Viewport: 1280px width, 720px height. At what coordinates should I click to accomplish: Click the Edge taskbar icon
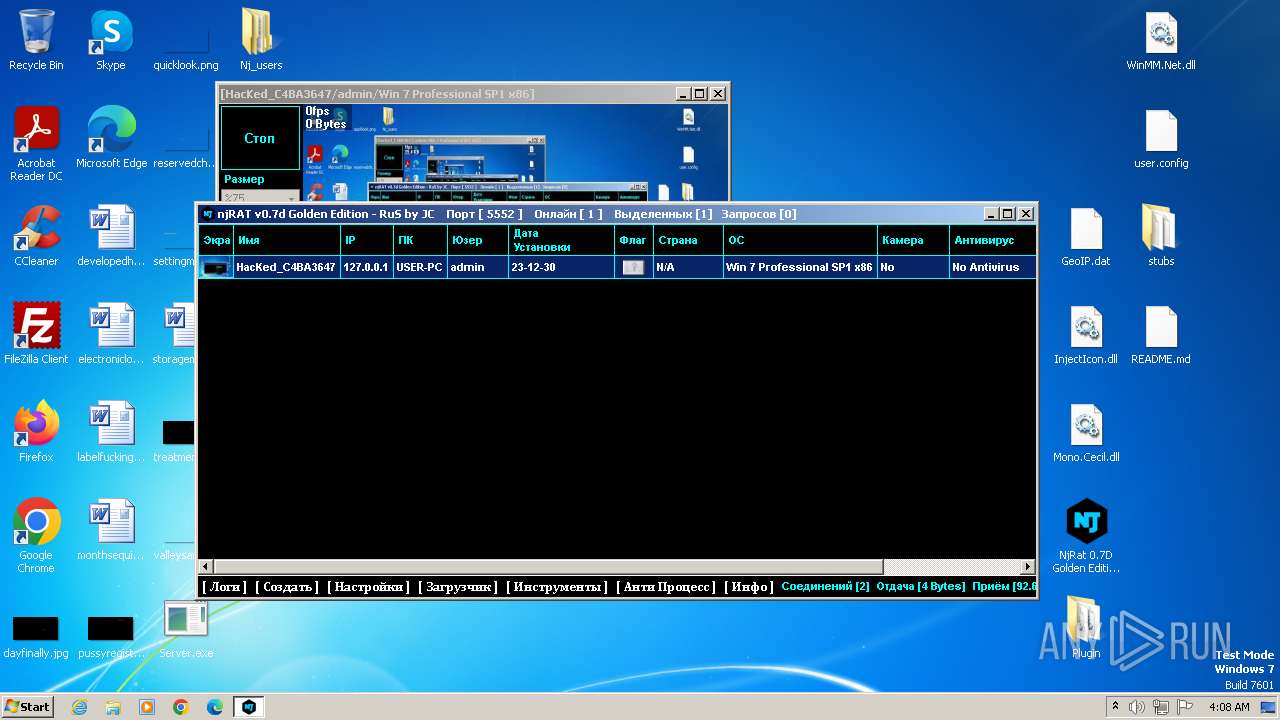(215, 707)
